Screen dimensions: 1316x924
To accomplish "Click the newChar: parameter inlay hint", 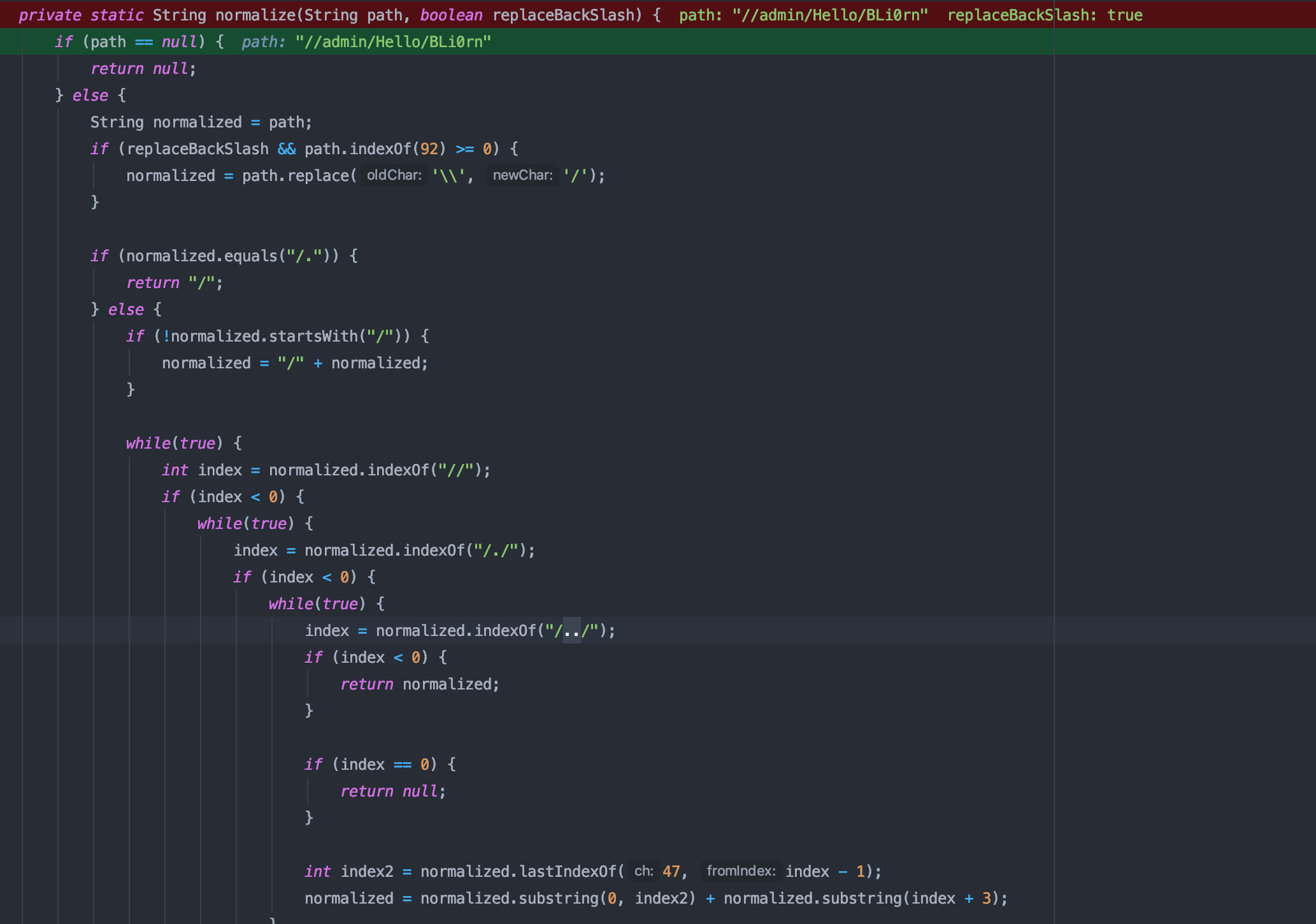I will 522,175.
